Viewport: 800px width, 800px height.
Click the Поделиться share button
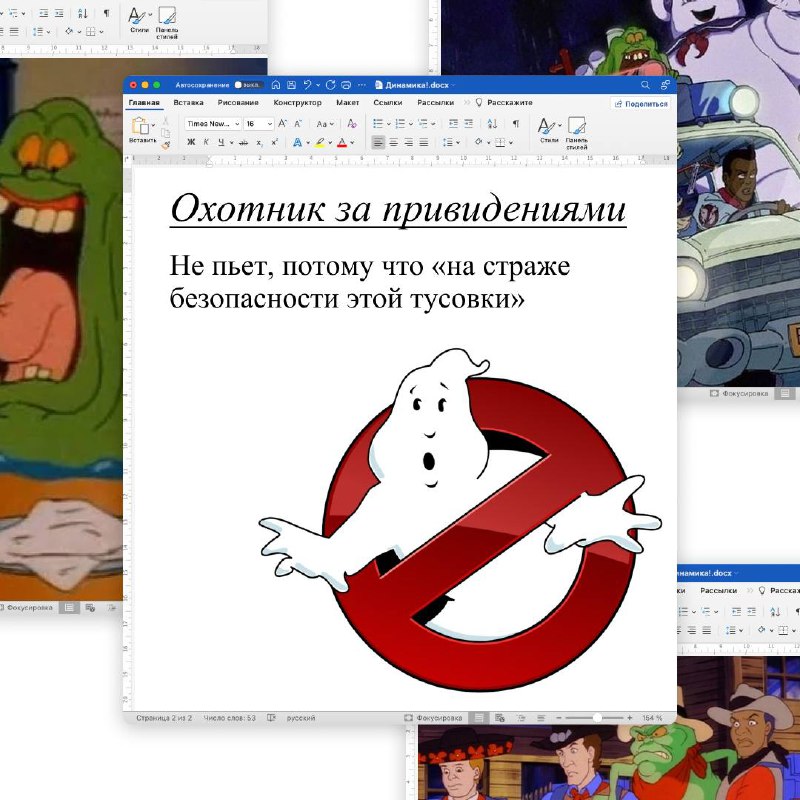click(x=641, y=104)
